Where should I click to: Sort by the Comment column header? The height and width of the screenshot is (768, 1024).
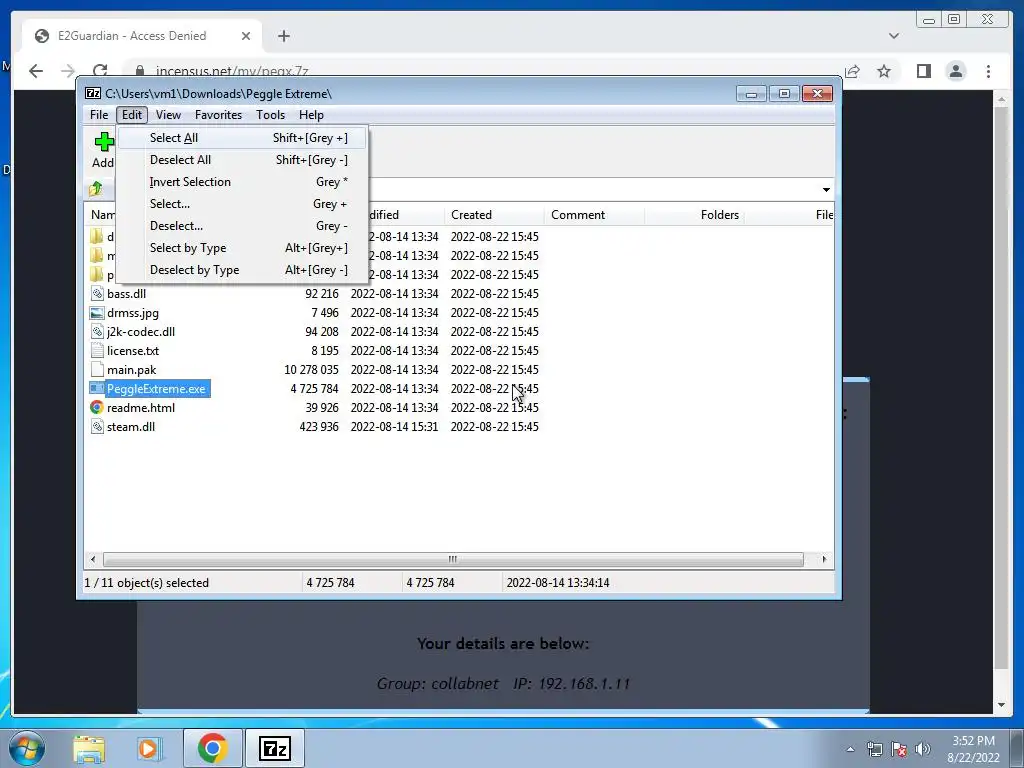[594, 215]
